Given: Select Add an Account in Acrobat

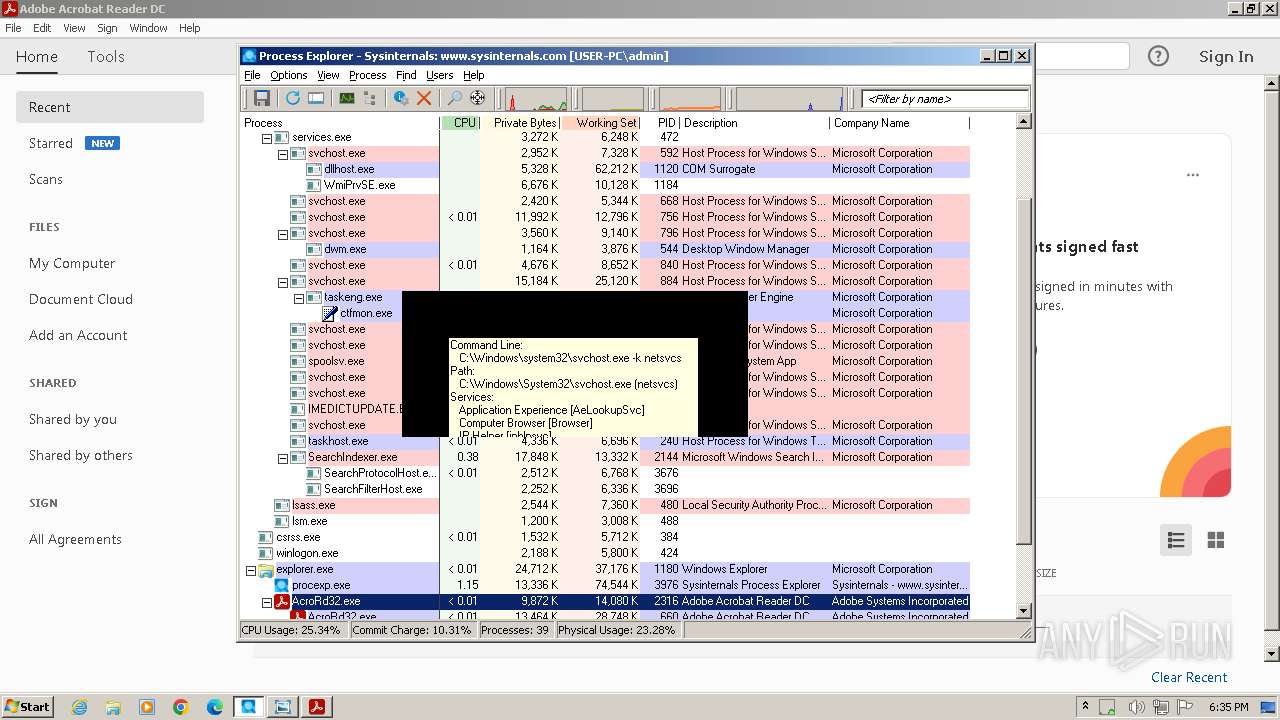Looking at the screenshot, I should coord(78,335).
